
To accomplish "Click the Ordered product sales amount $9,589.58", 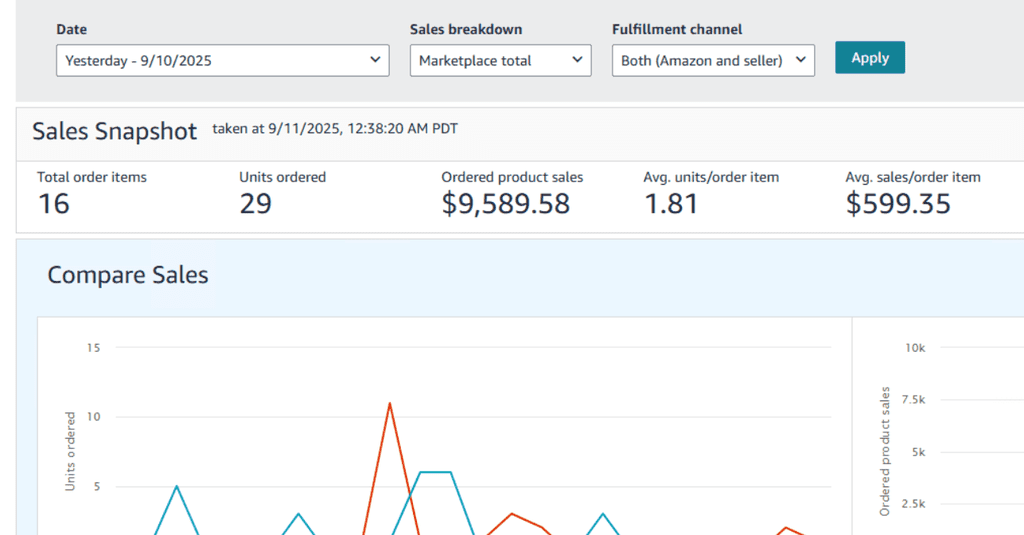I will (x=505, y=204).
